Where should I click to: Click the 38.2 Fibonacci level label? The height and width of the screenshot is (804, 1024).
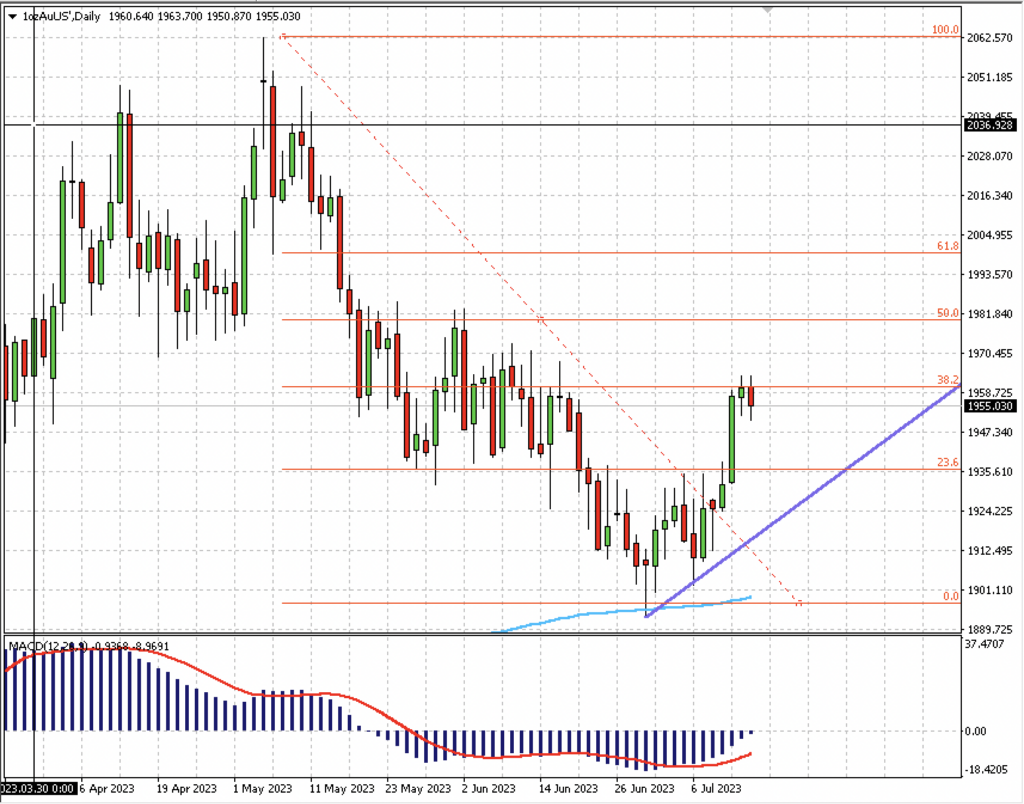(948, 379)
